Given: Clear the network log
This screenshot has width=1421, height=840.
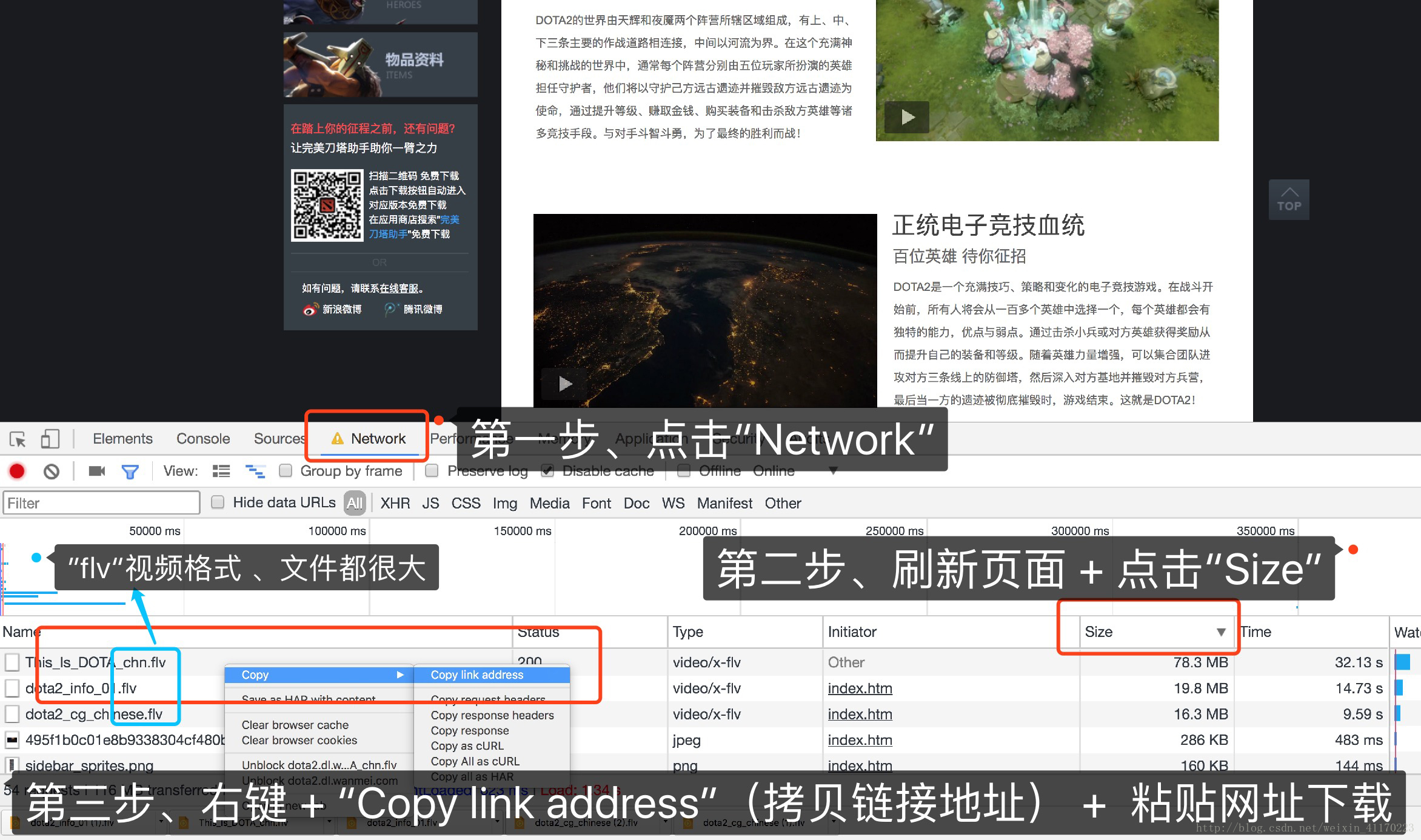Looking at the screenshot, I should pyautogui.click(x=52, y=471).
